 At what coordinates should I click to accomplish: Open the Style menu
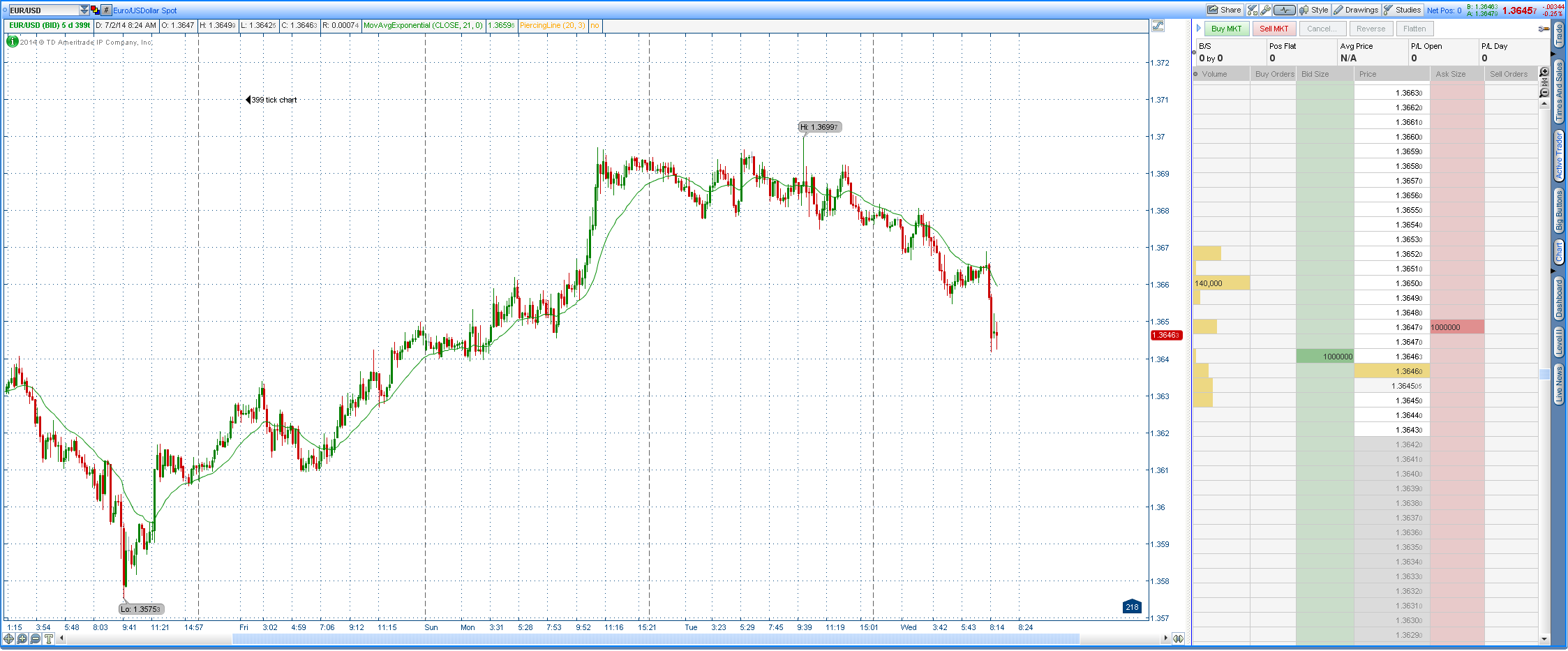(x=1314, y=10)
